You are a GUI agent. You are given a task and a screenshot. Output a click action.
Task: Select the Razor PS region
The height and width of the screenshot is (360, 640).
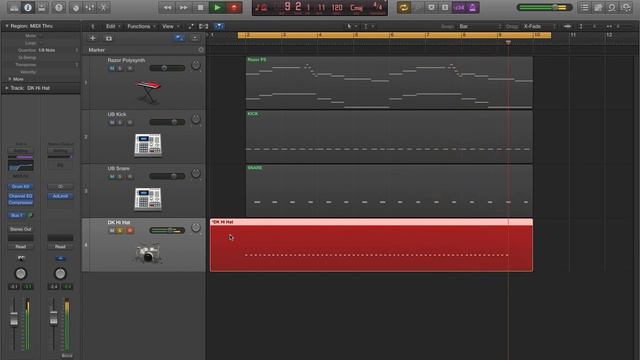pos(389,83)
